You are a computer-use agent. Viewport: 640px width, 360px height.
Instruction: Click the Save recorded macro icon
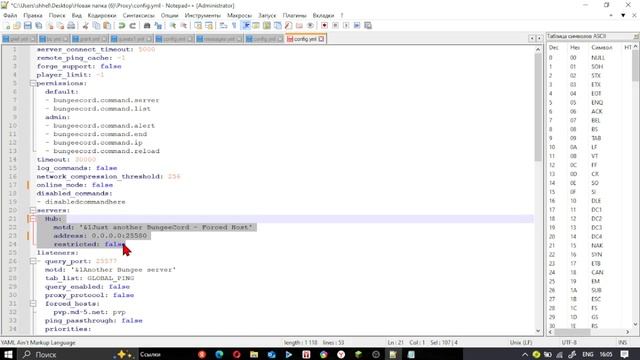368,26
